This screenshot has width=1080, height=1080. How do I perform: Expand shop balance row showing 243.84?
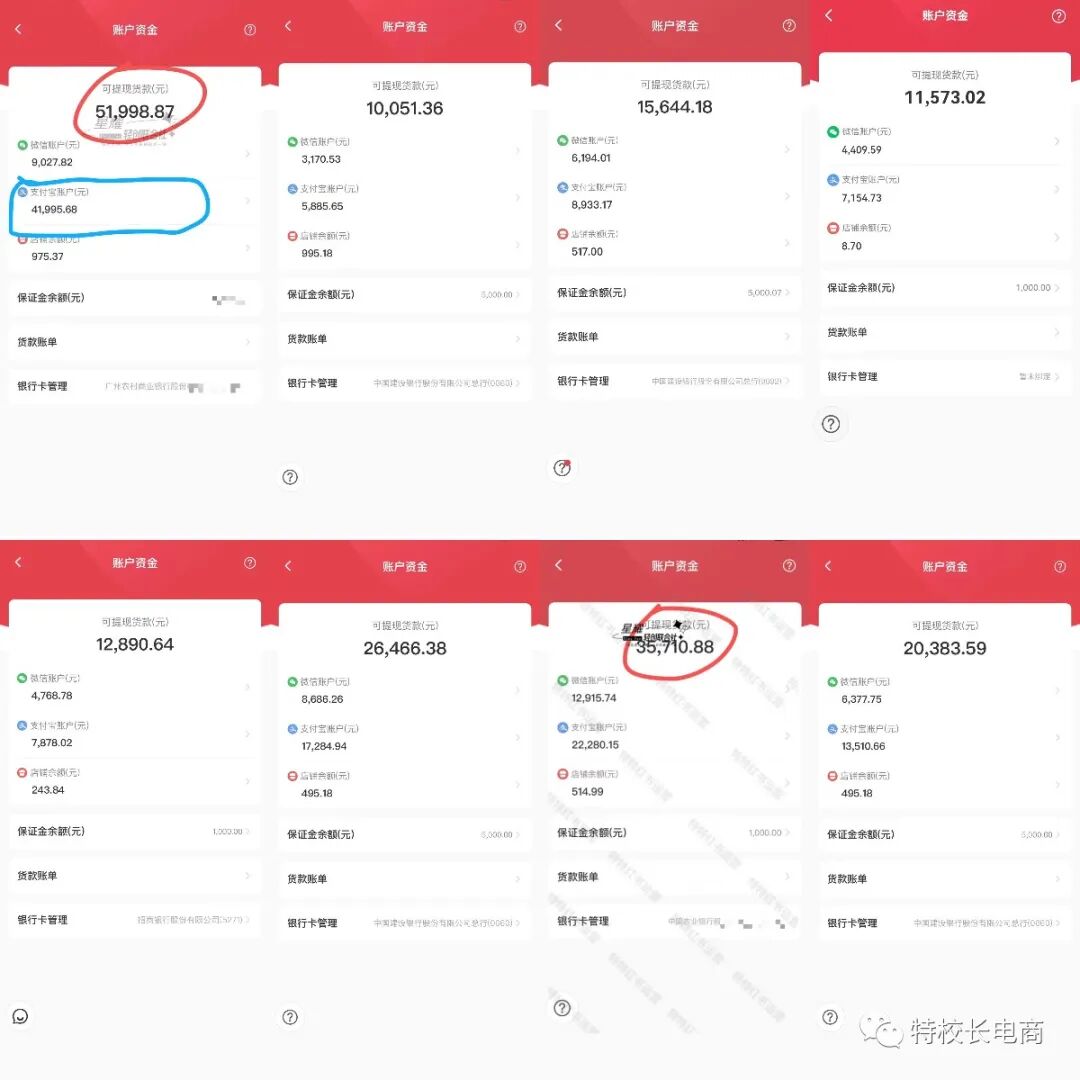pyautogui.click(x=134, y=781)
